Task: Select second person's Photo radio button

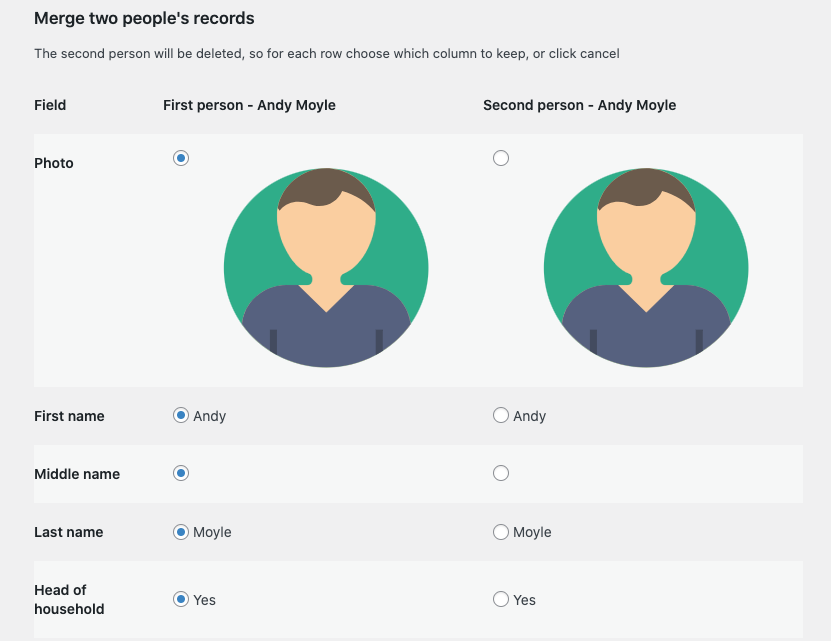Action: [x=501, y=158]
